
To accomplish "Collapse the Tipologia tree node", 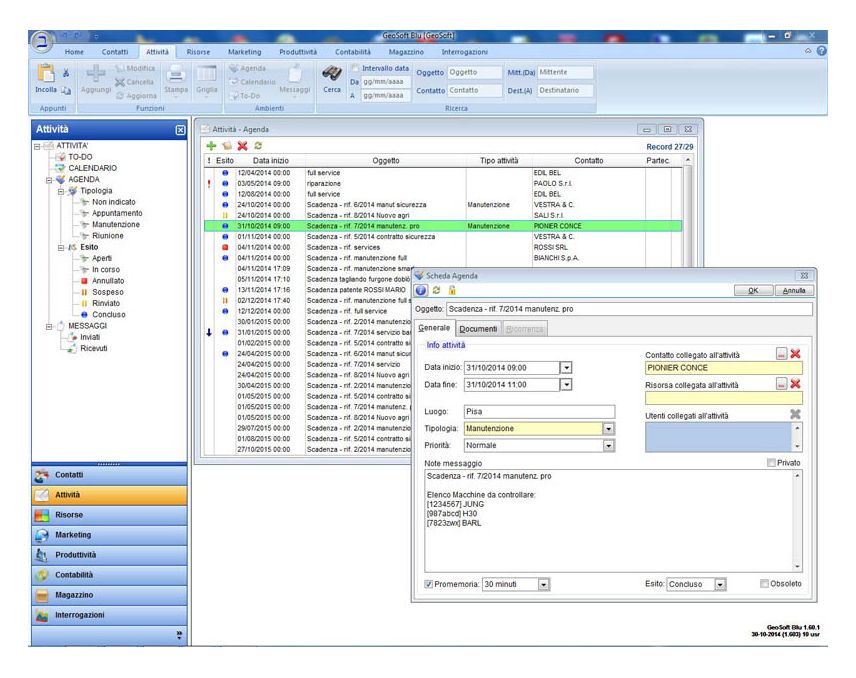I will (61, 191).
